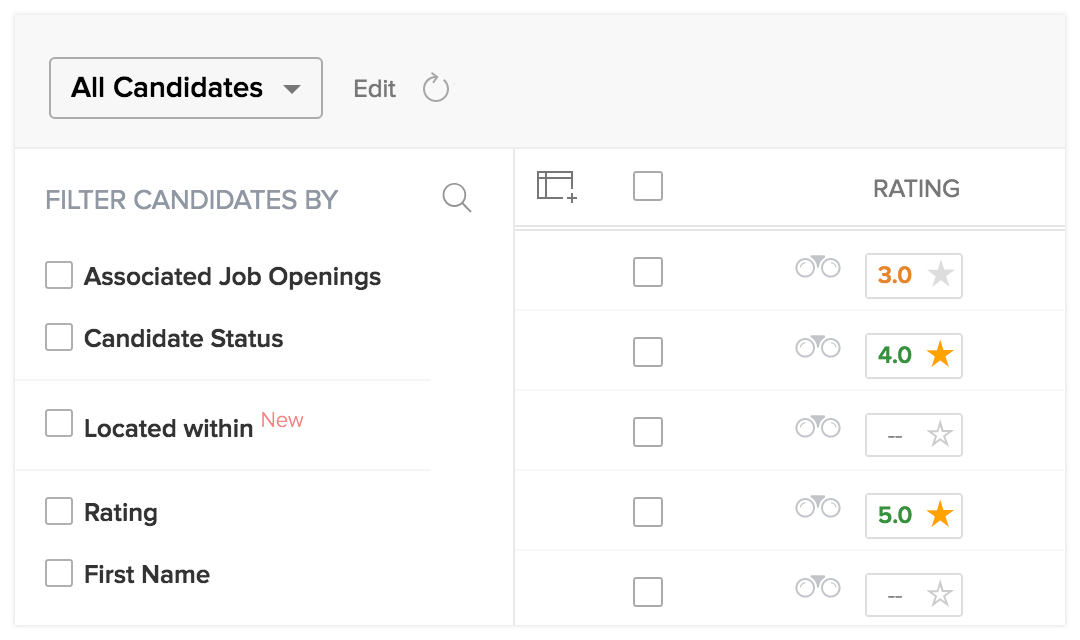
Task: Enable Associated Job Openings filter
Action: 59,275
